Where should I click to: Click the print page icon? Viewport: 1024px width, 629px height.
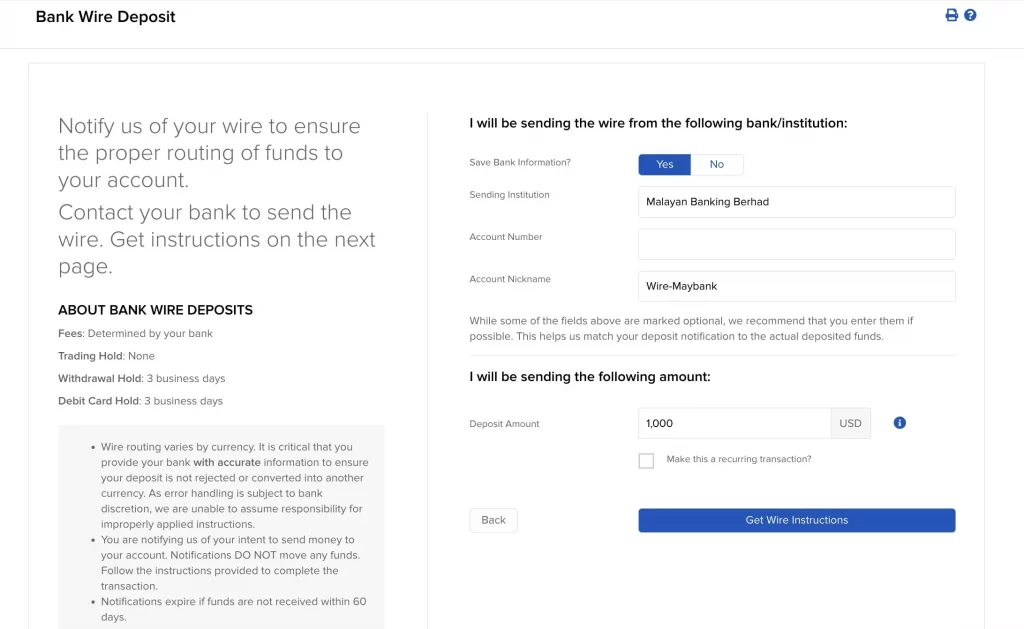(951, 15)
